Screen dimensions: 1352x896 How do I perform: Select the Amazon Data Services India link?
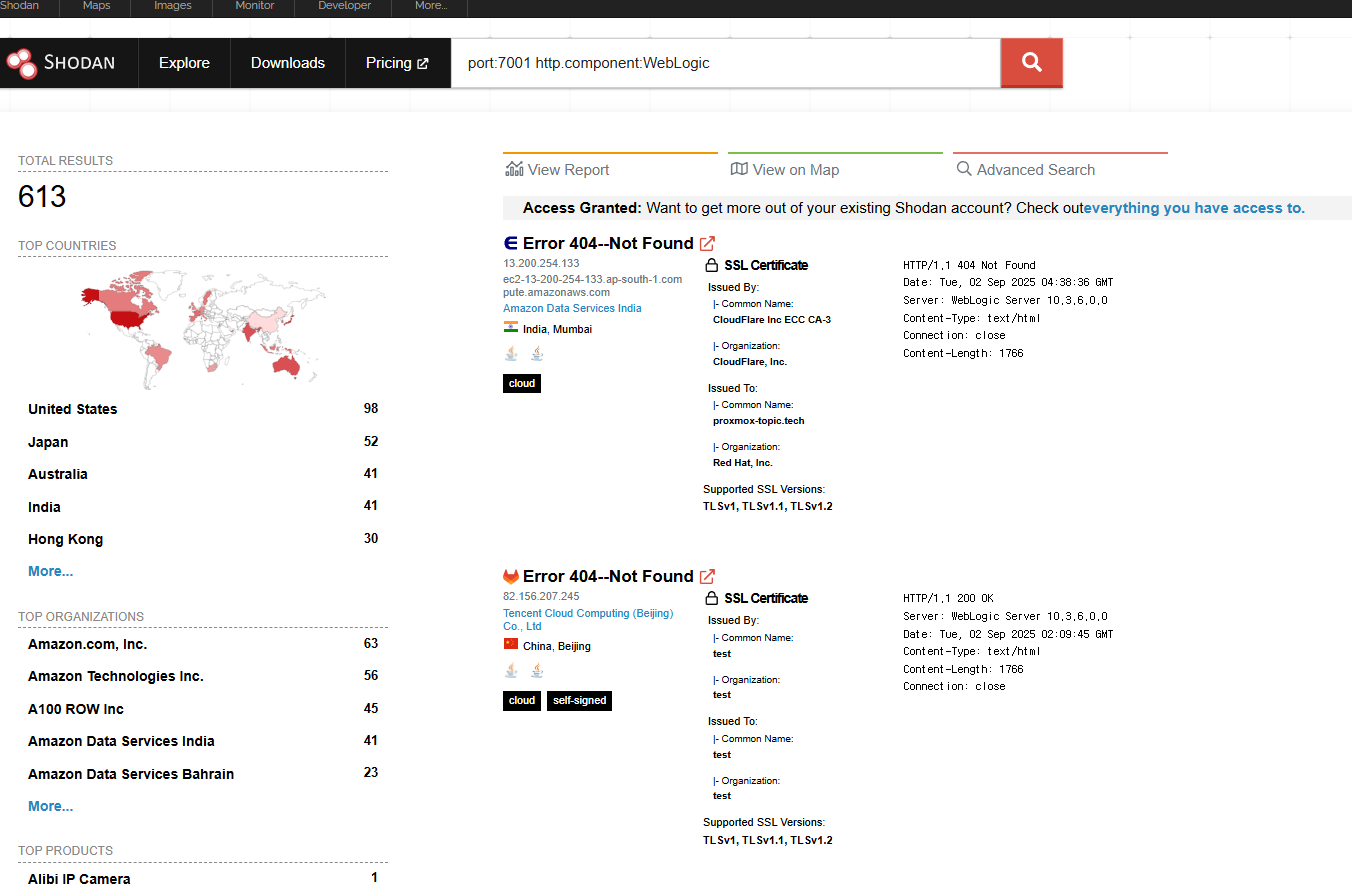point(572,308)
